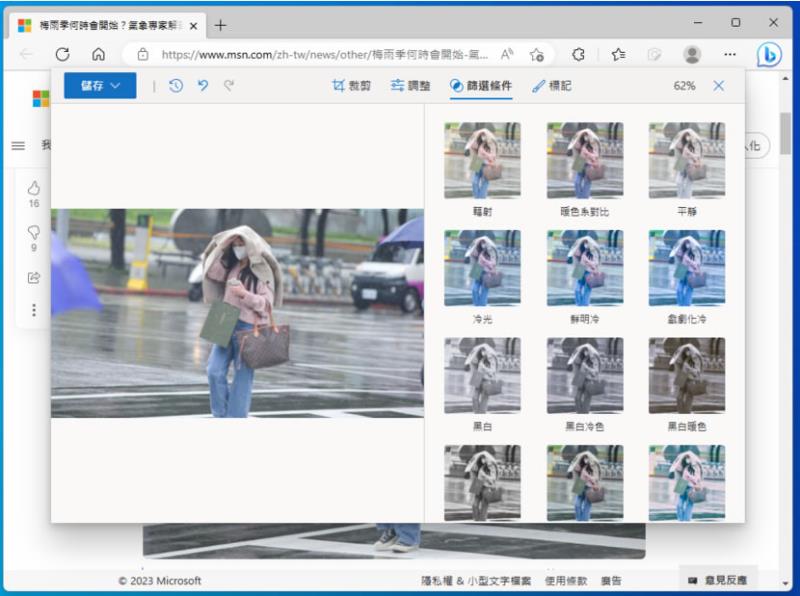Apply the 鮮明冷 filter thumbnail
The width and height of the screenshot is (800, 596).
tap(585, 268)
